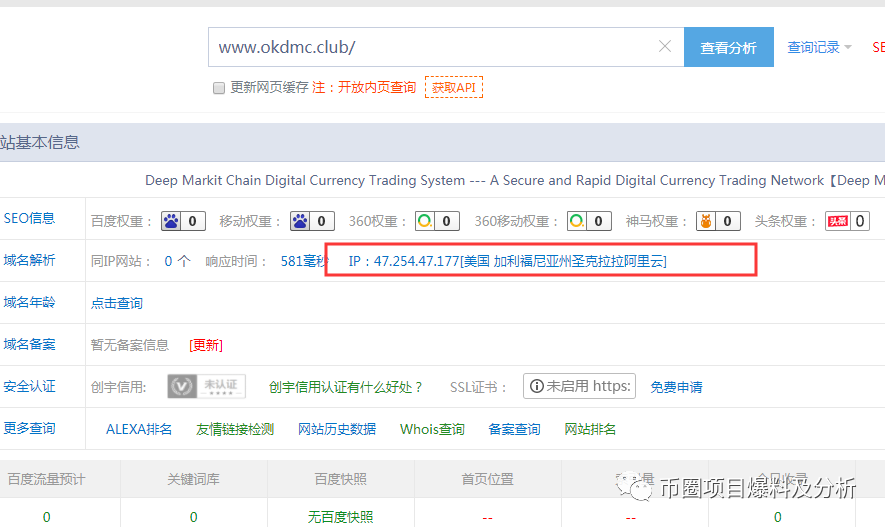Click the response time 581毫秒 value
The image size is (885, 527).
click(x=304, y=261)
